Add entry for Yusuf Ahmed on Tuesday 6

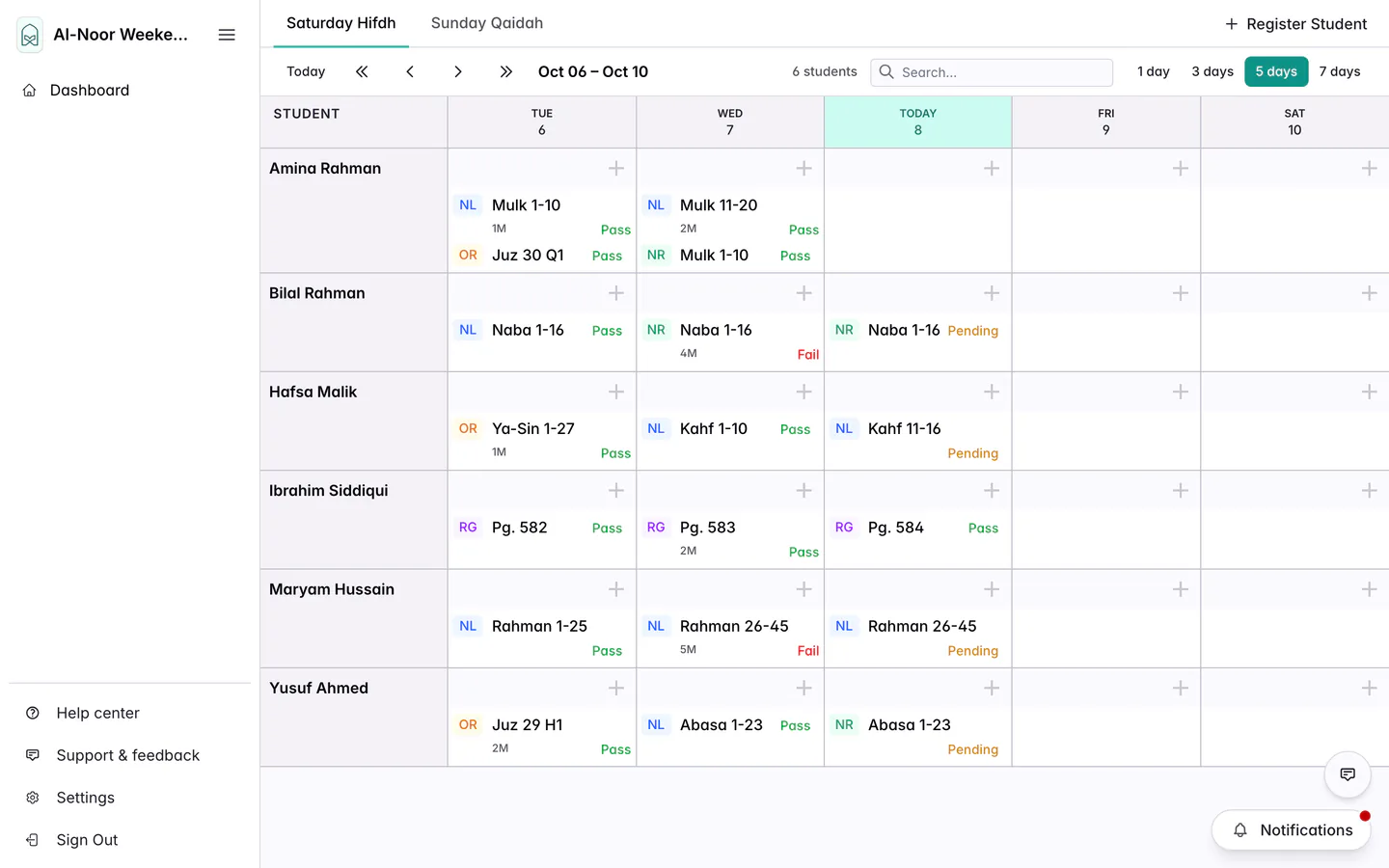coord(616,688)
